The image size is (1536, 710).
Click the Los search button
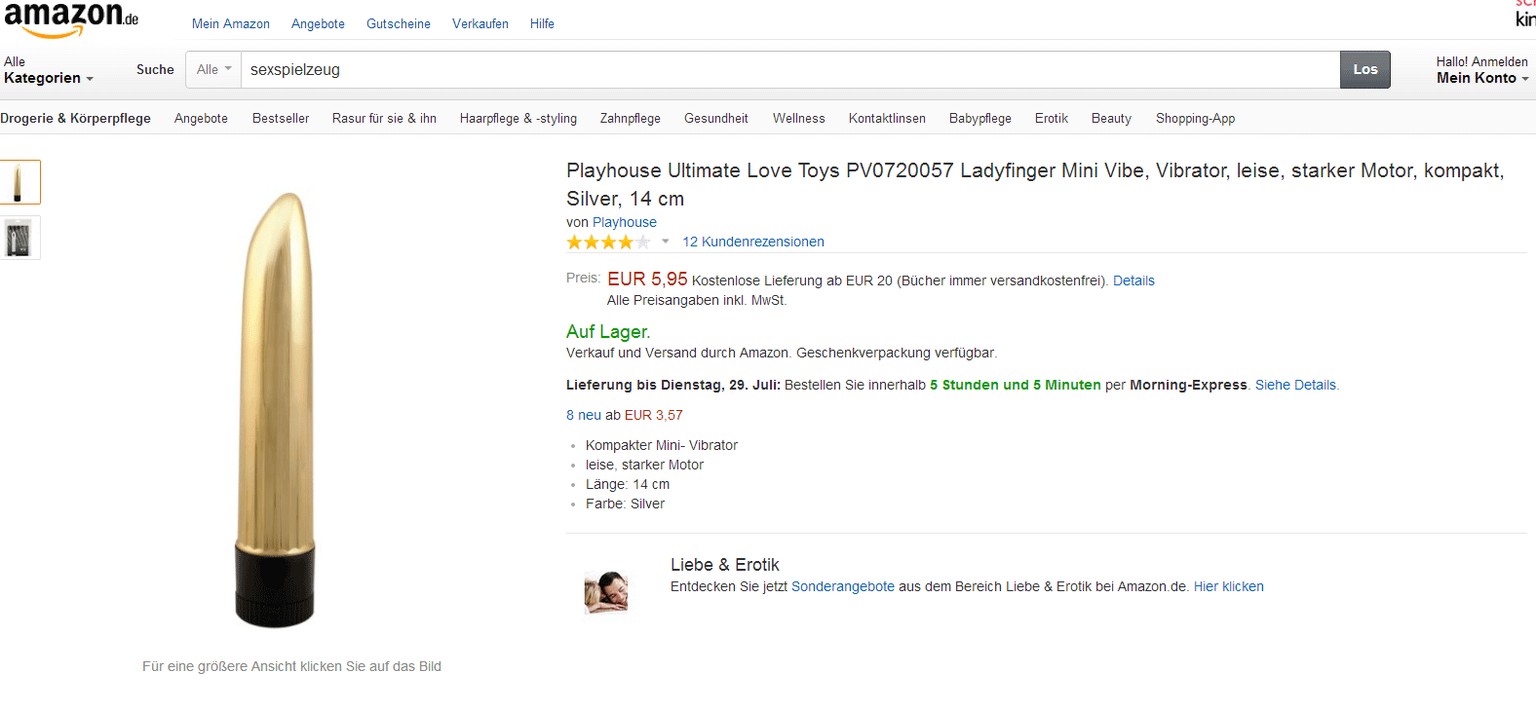point(1365,69)
